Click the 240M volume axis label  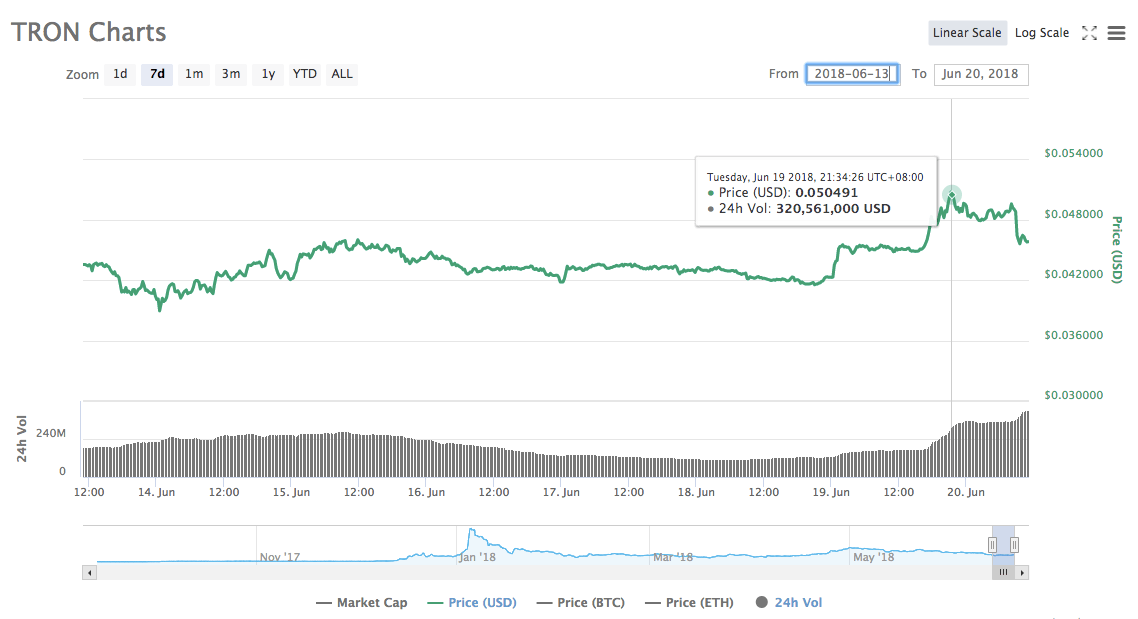[51, 433]
